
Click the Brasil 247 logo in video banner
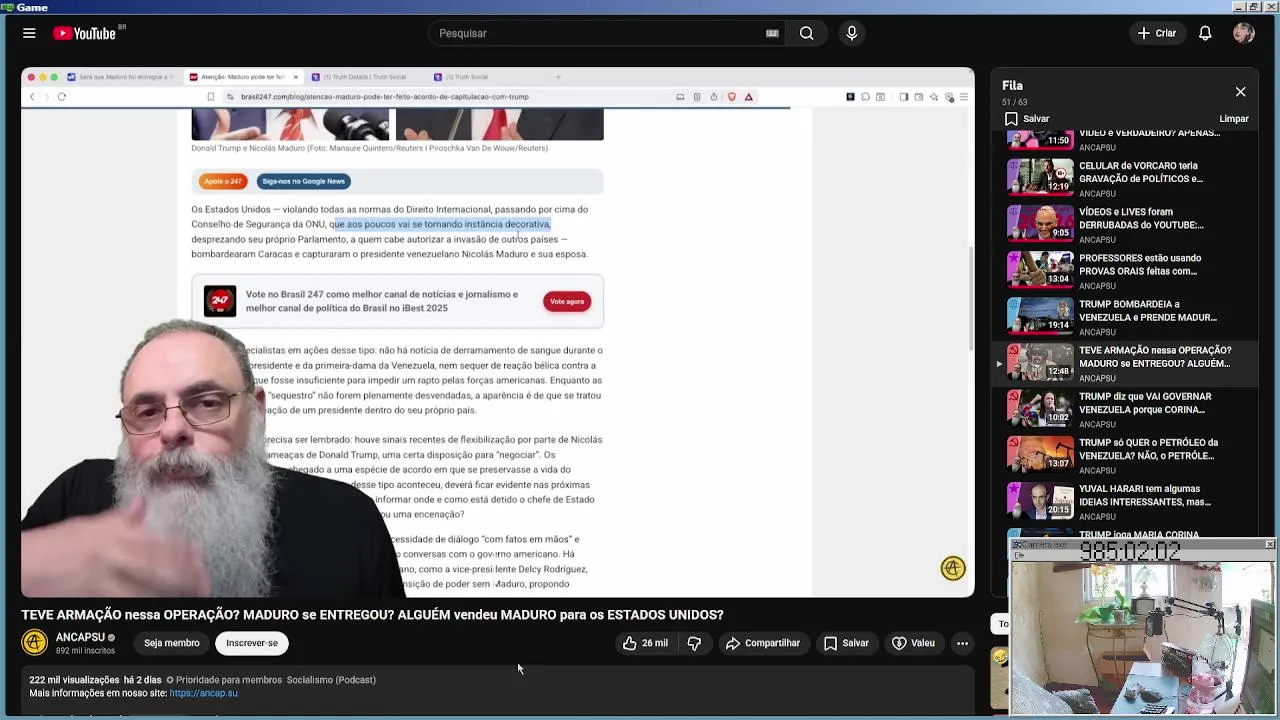(220, 301)
